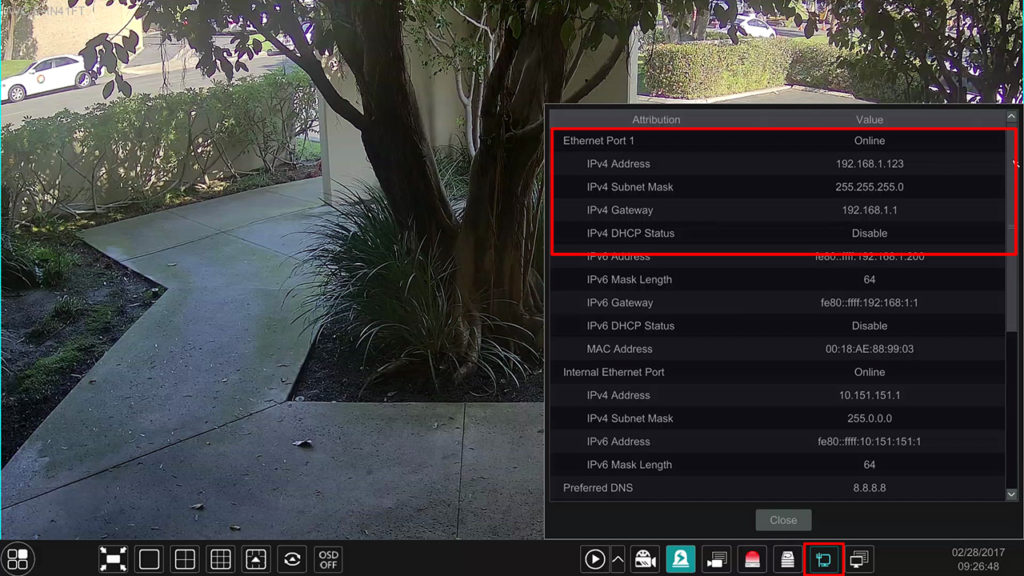Select Ethernet Port 1 IPv4 DHCP Status row
The height and width of the screenshot is (576, 1024).
[778, 233]
